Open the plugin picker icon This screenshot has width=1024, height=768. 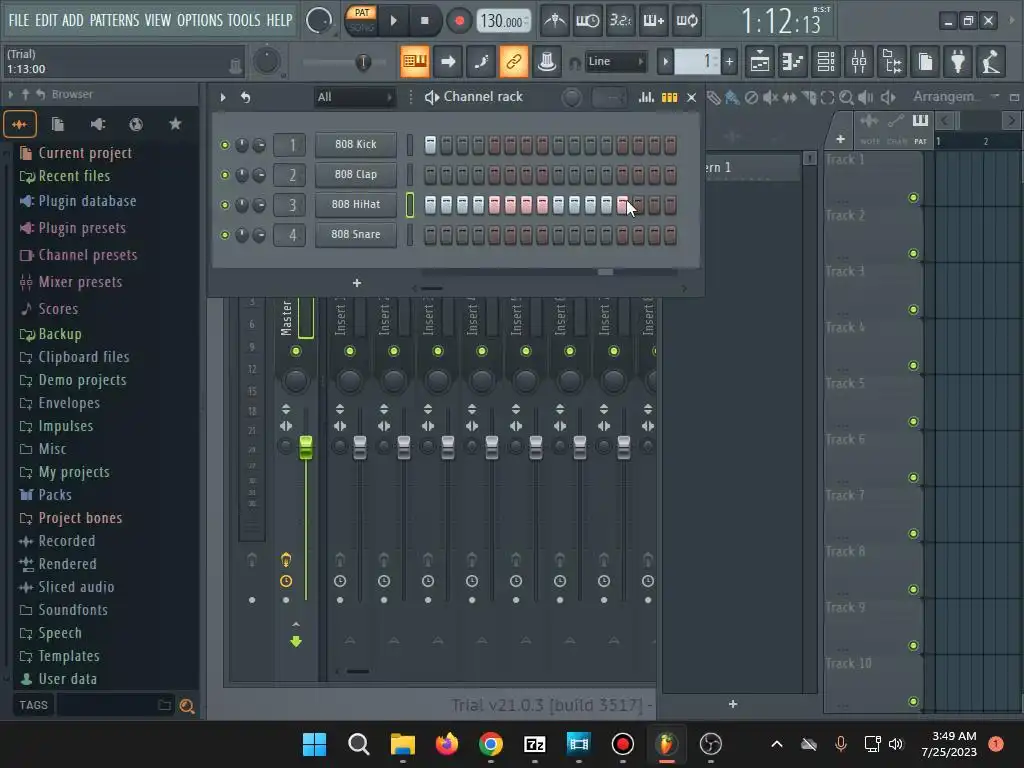(958, 62)
